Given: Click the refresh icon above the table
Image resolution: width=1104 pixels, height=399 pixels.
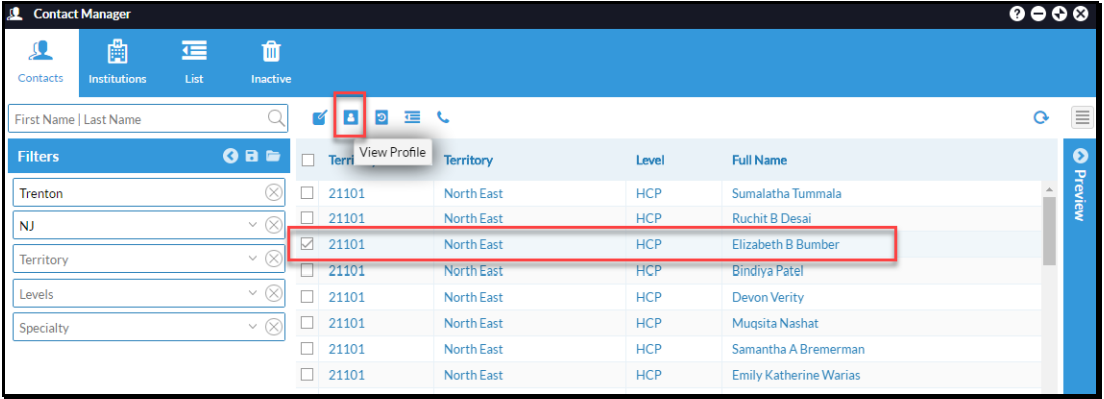Looking at the screenshot, I should [1041, 118].
